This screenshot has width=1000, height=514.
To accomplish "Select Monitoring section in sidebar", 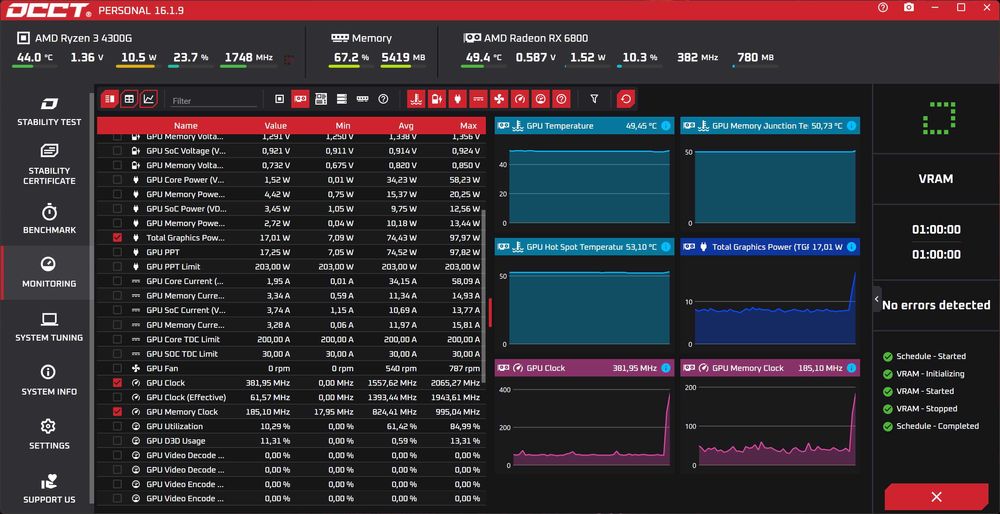I will coord(49,273).
